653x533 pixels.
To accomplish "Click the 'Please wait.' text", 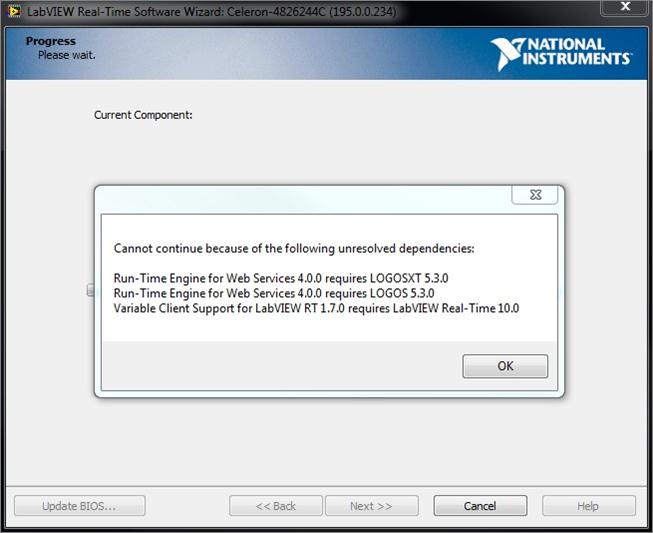I will [67, 55].
